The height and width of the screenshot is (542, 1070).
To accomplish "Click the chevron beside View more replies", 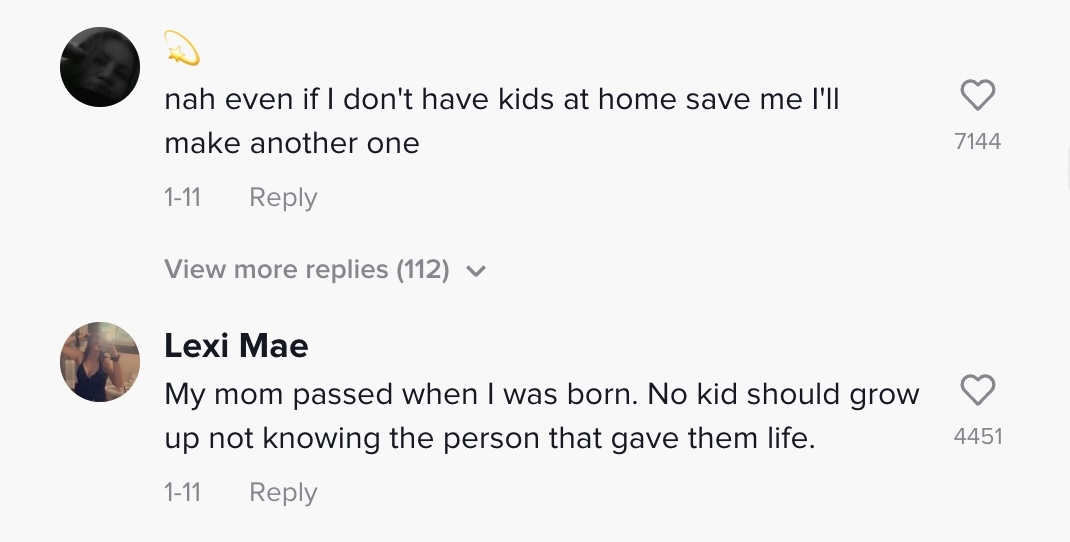I will pyautogui.click(x=476, y=271).
